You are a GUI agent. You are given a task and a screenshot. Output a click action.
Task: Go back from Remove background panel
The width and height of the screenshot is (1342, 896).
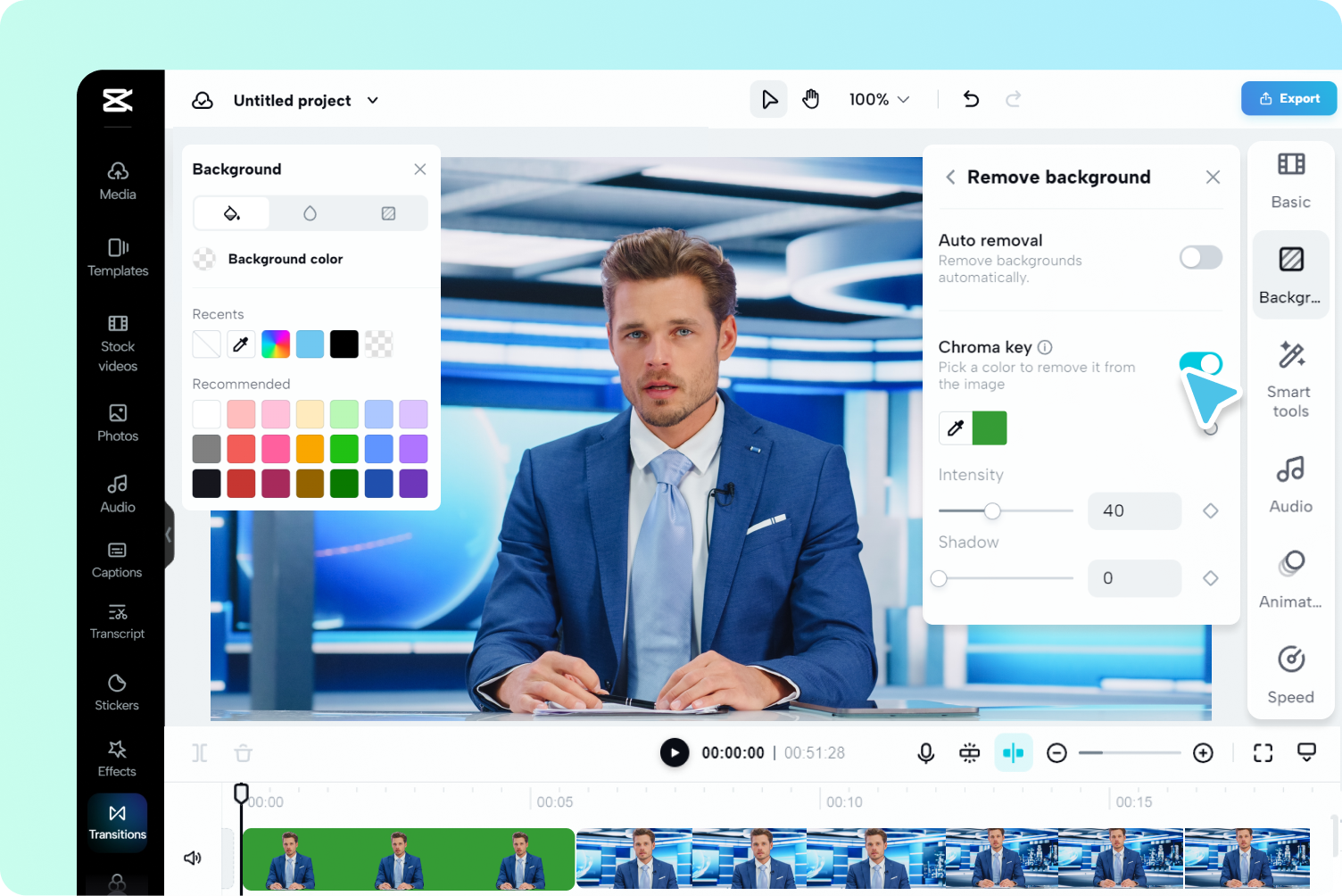click(950, 177)
